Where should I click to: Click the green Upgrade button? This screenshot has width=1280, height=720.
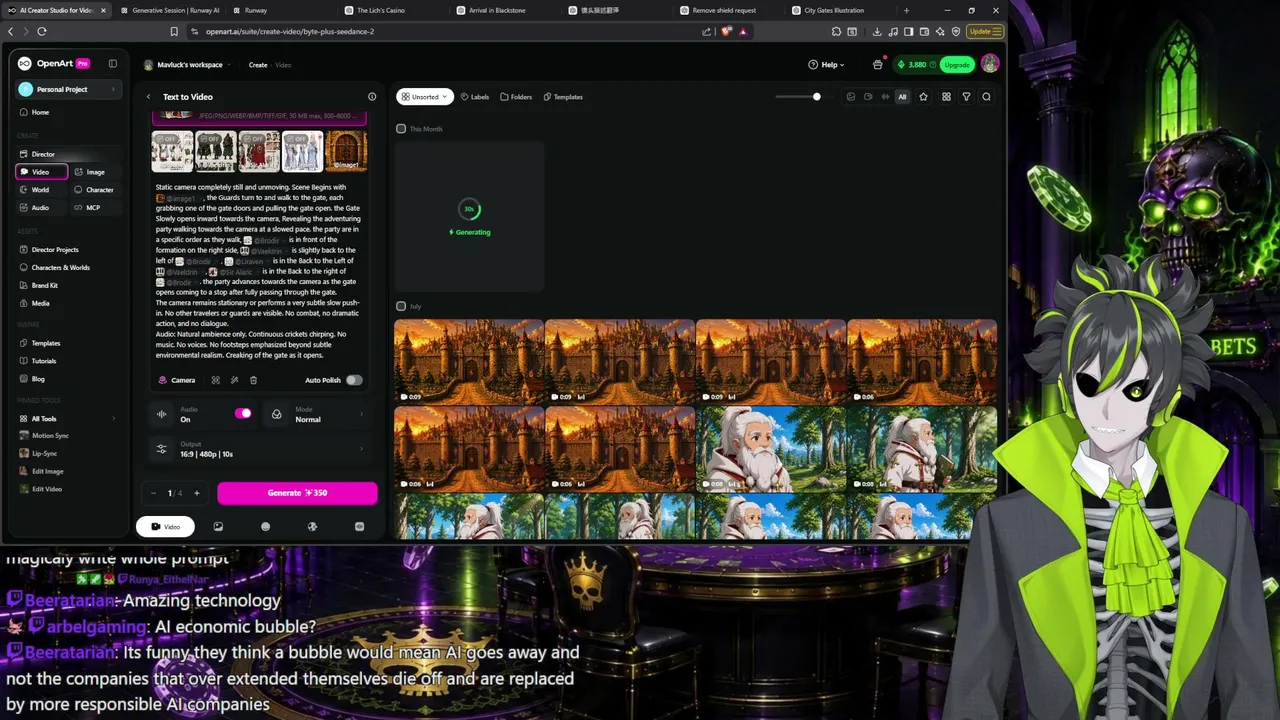point(957,65)
